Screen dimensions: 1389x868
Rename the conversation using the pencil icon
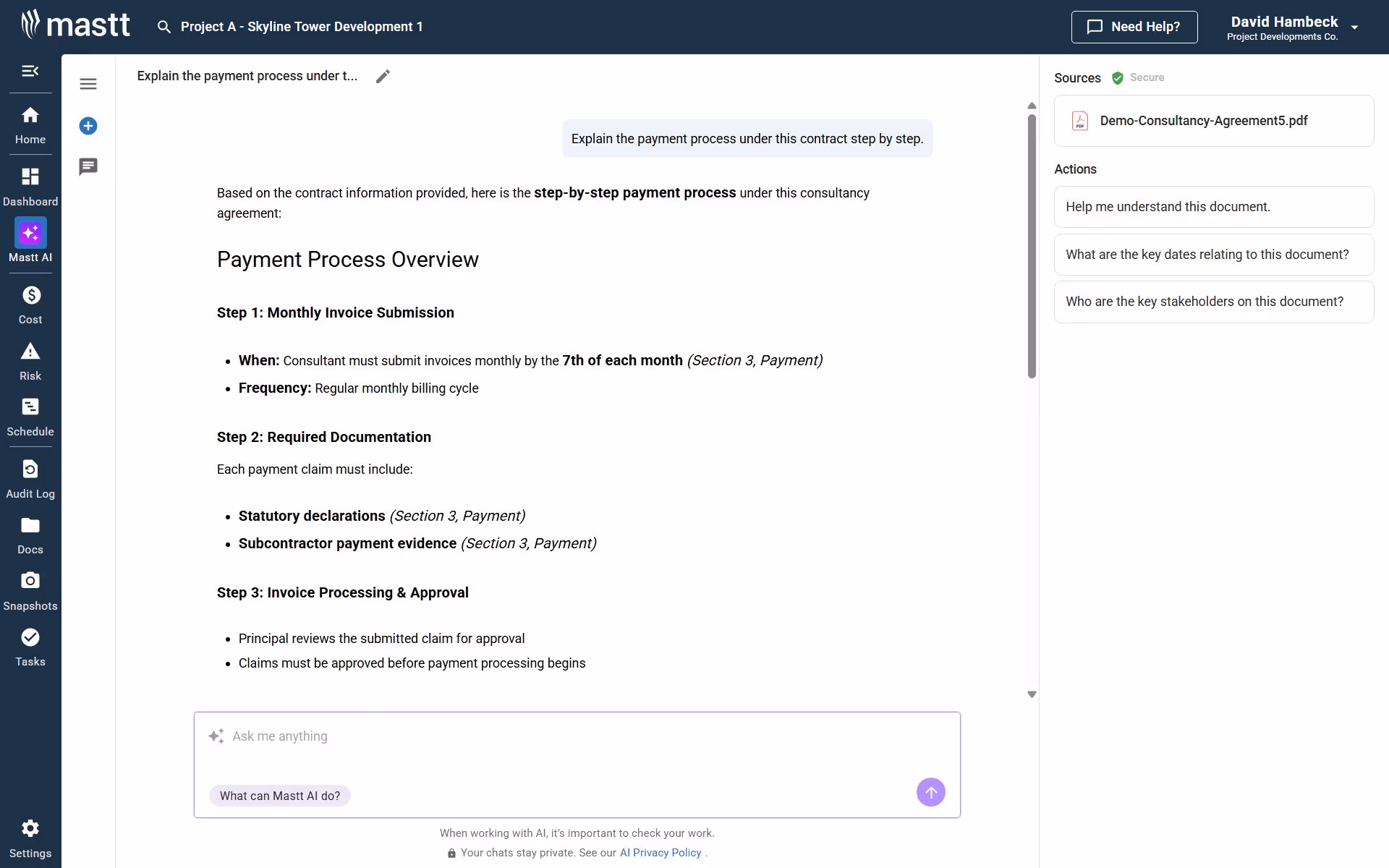coord(383,75)
